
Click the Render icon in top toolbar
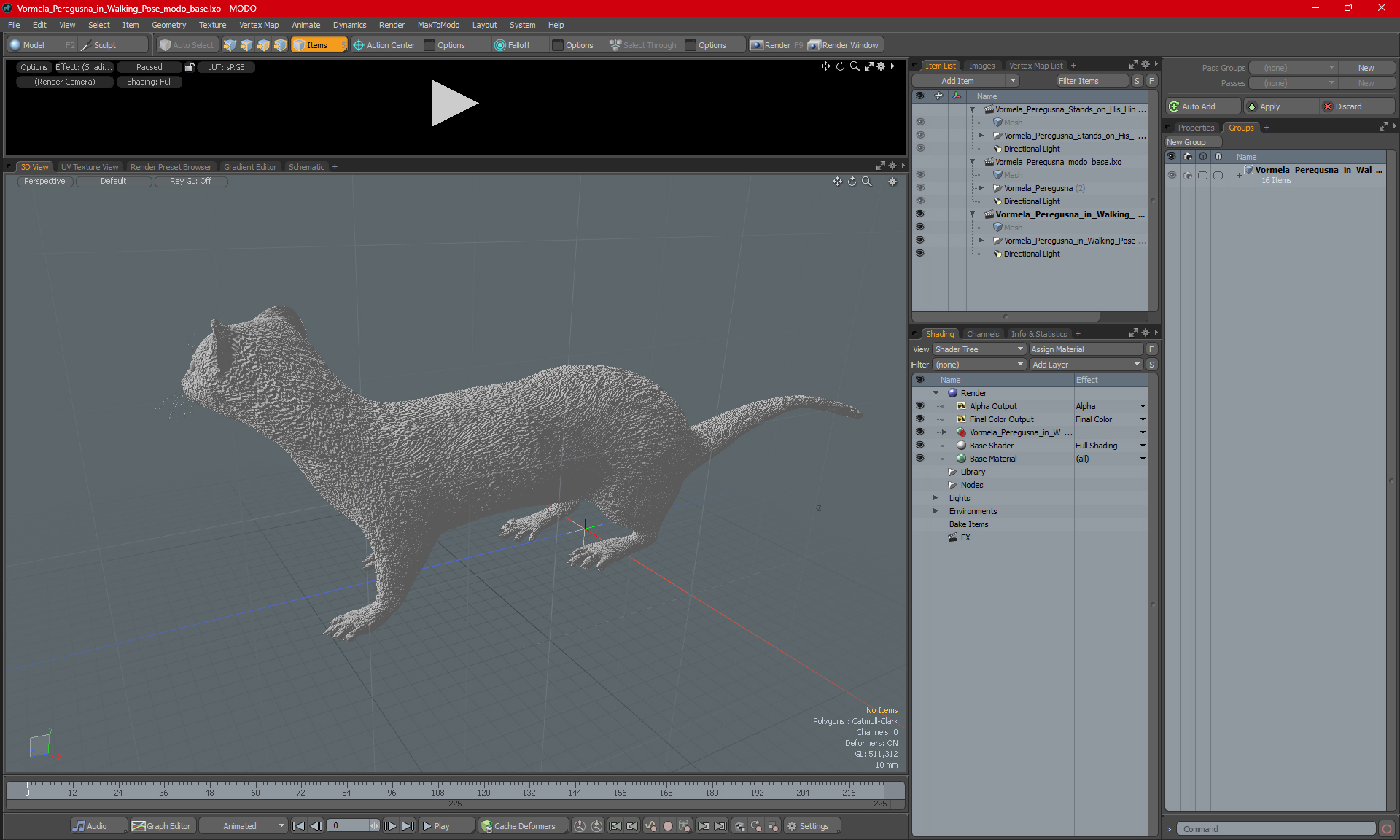(x=775, y=44)
